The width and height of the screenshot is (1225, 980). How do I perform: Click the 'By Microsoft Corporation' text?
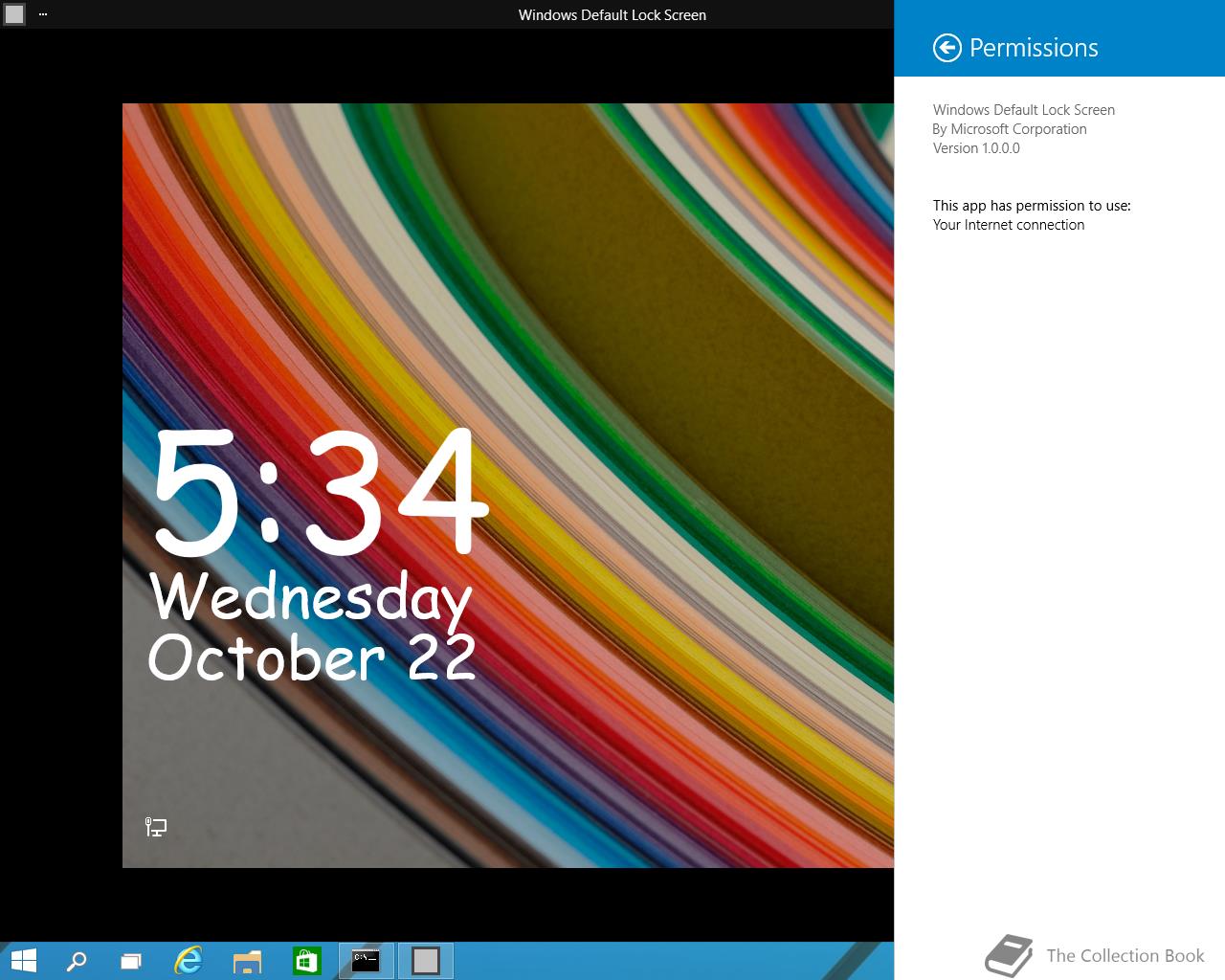click(x=1010, y=129)
